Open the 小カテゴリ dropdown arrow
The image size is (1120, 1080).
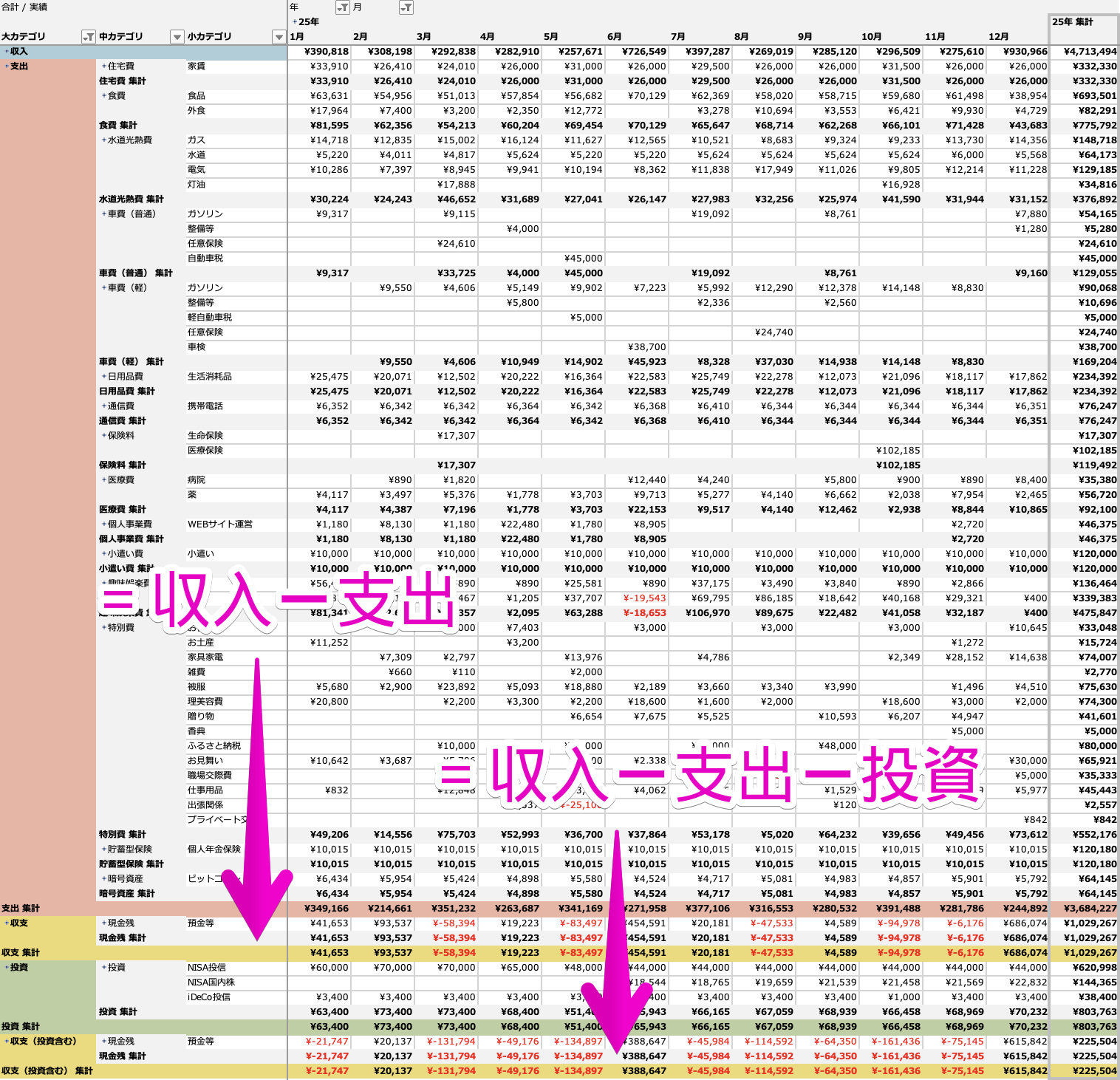(279, 37)
